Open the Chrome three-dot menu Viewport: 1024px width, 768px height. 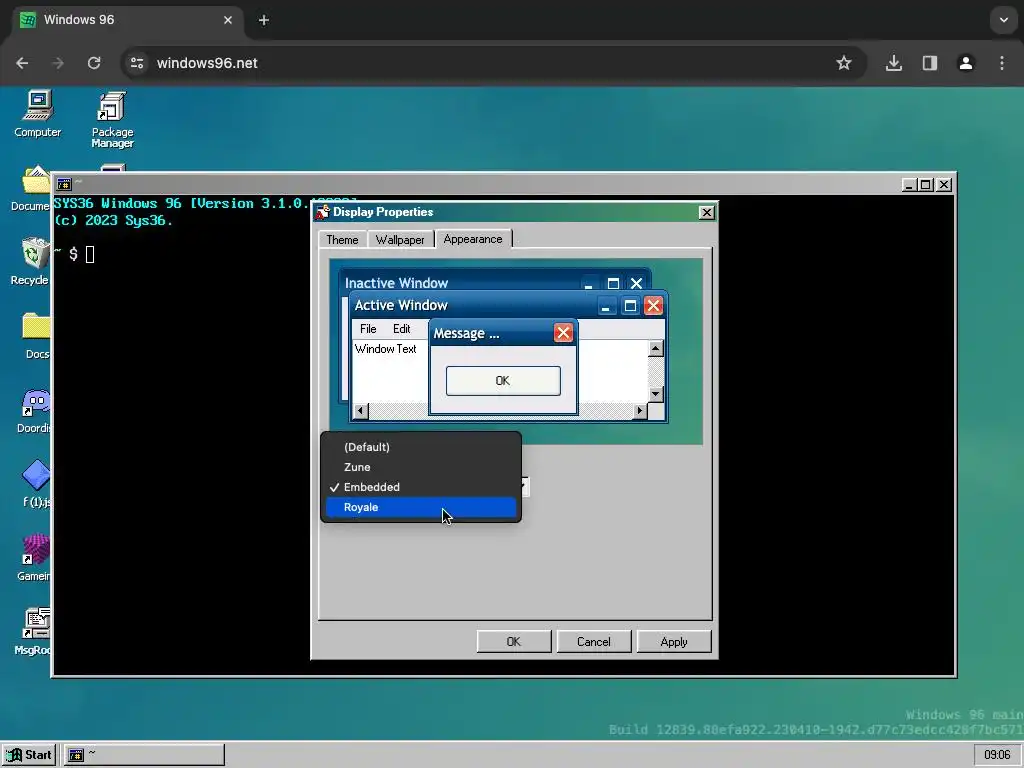point(1002,63)
